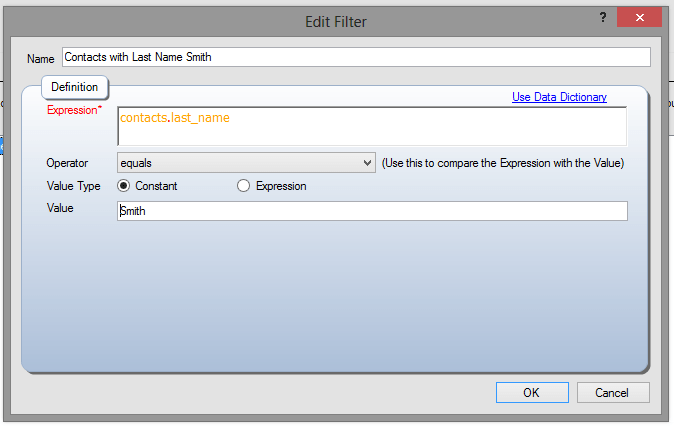Click the red Expression* label
Viewport: 674px width, 426px height.
pos(74,110)
